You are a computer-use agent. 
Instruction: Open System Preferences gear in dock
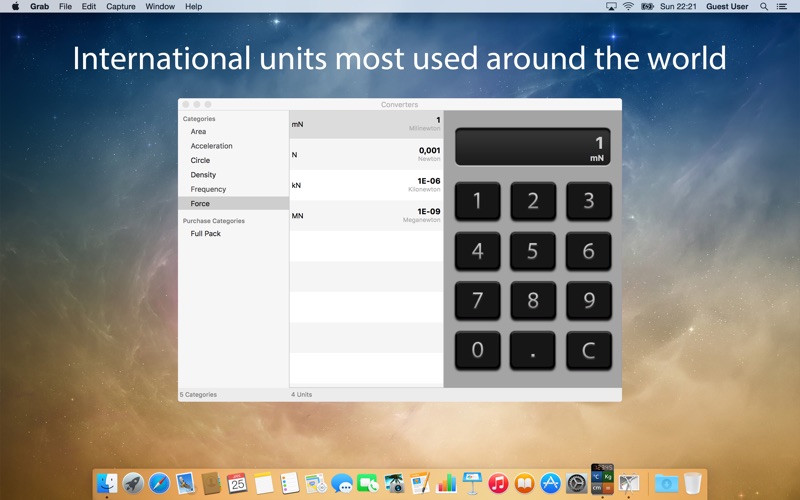coord(576,484)
